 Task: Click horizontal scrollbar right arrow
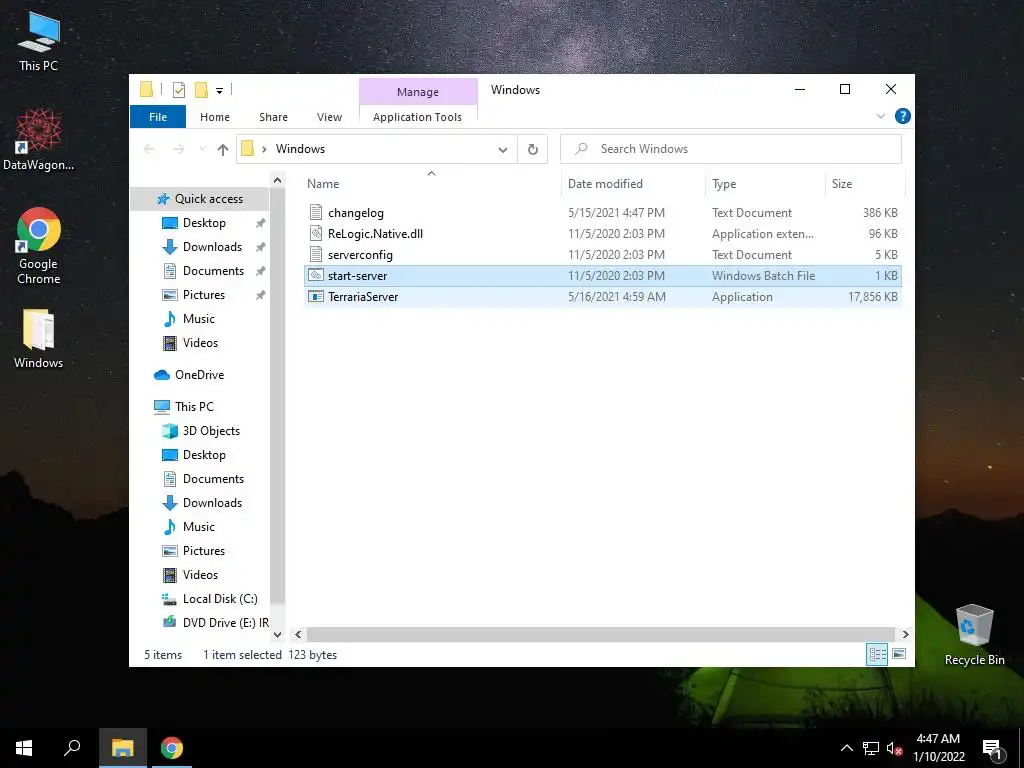[905, 634]
